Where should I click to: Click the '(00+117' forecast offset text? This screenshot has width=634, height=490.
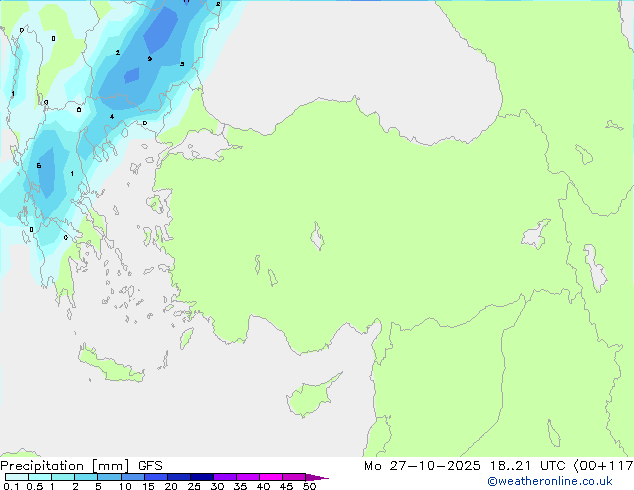pos(603,466)
